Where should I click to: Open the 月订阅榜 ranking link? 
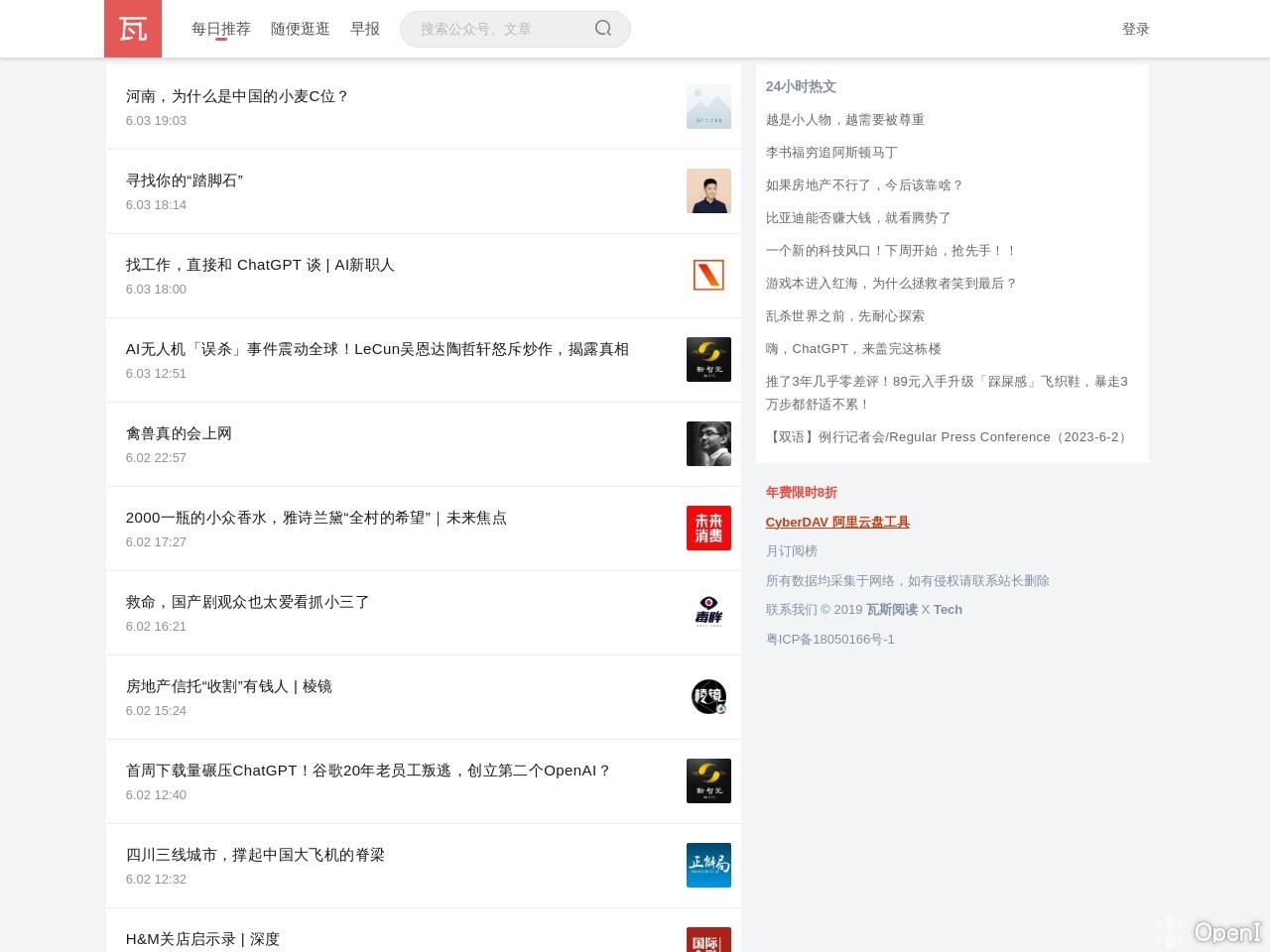791,550
